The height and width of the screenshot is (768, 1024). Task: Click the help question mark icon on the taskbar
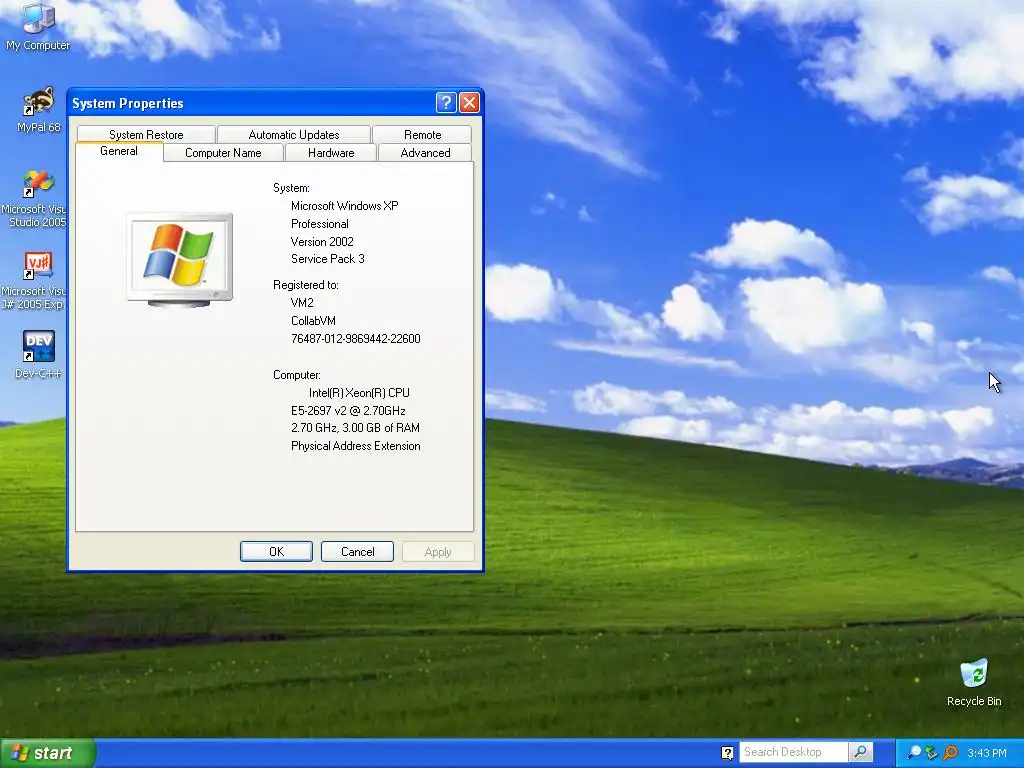727,753
